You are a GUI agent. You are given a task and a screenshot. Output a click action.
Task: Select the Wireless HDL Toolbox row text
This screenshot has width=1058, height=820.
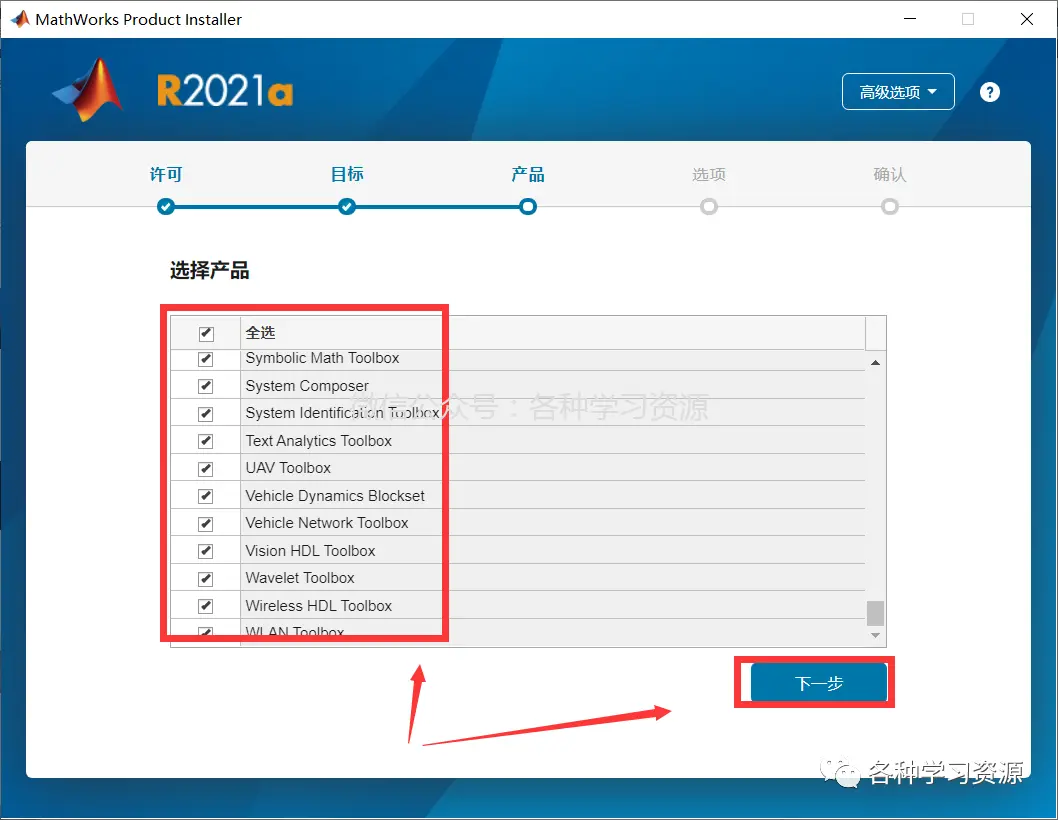(318, 605)
